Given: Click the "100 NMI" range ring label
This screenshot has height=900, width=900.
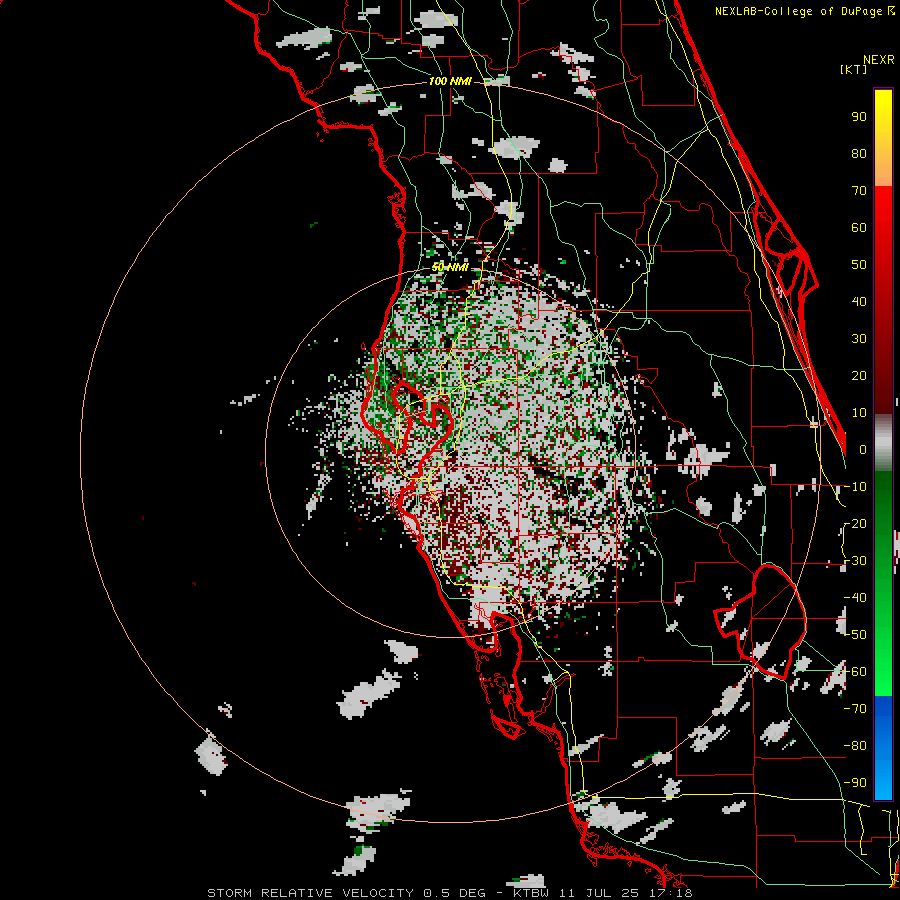Looking at the screenshot, I should tap(450, 82).
